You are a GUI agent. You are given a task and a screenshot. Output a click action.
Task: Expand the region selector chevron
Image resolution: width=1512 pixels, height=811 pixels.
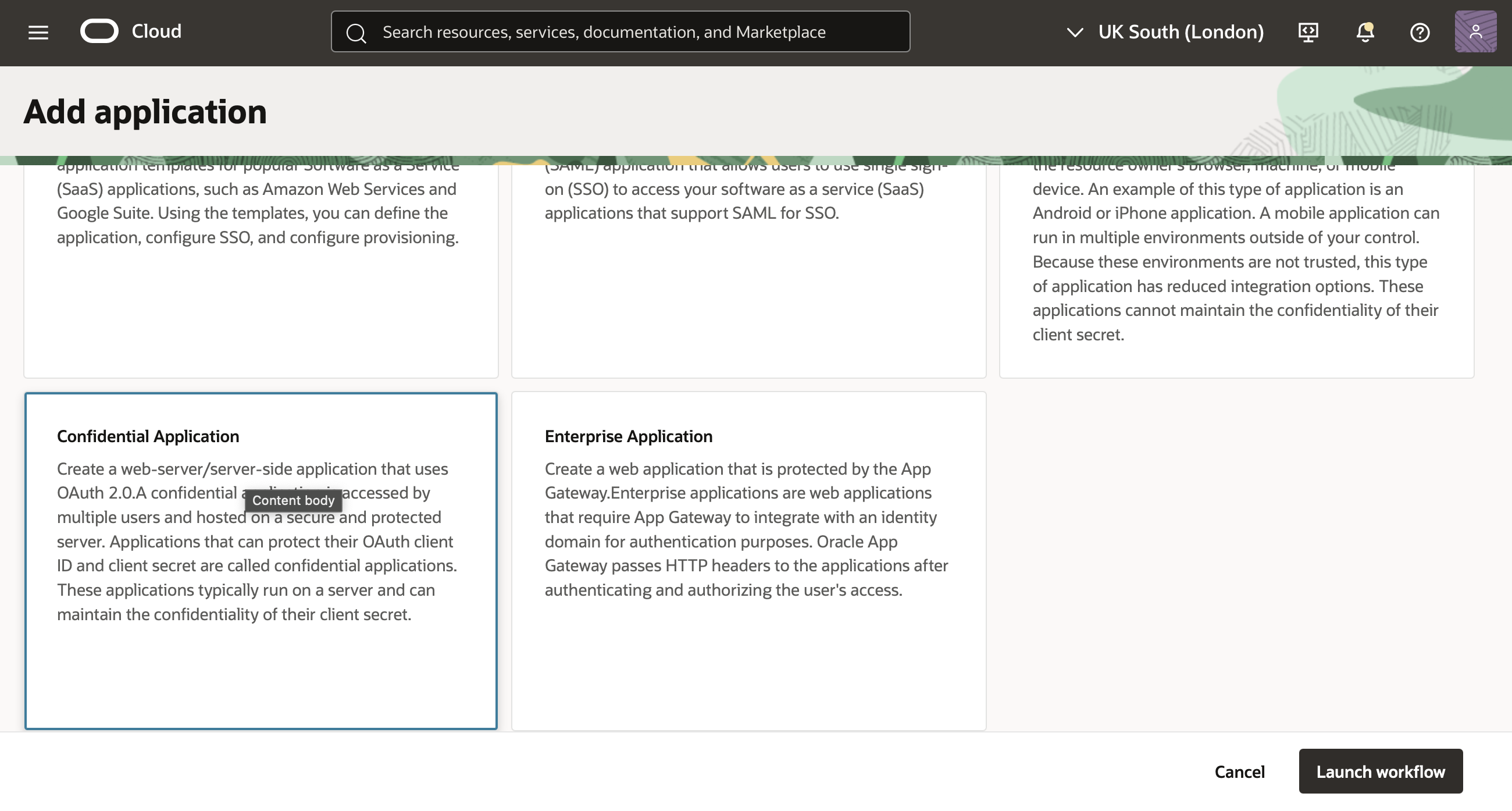point(1075,32)
